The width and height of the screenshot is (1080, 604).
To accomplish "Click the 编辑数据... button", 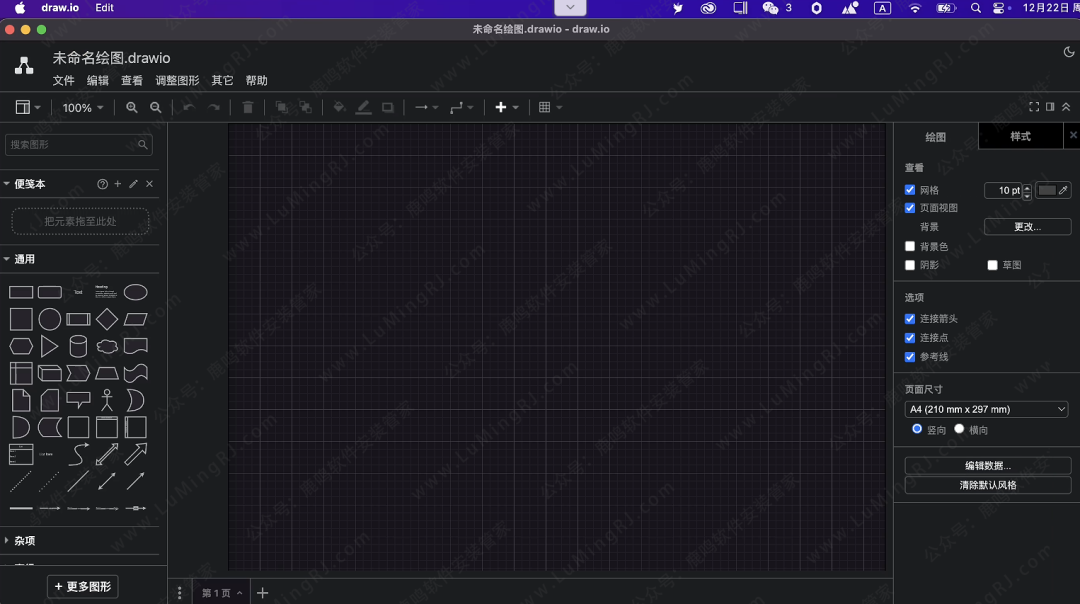I will coord(987,465).
